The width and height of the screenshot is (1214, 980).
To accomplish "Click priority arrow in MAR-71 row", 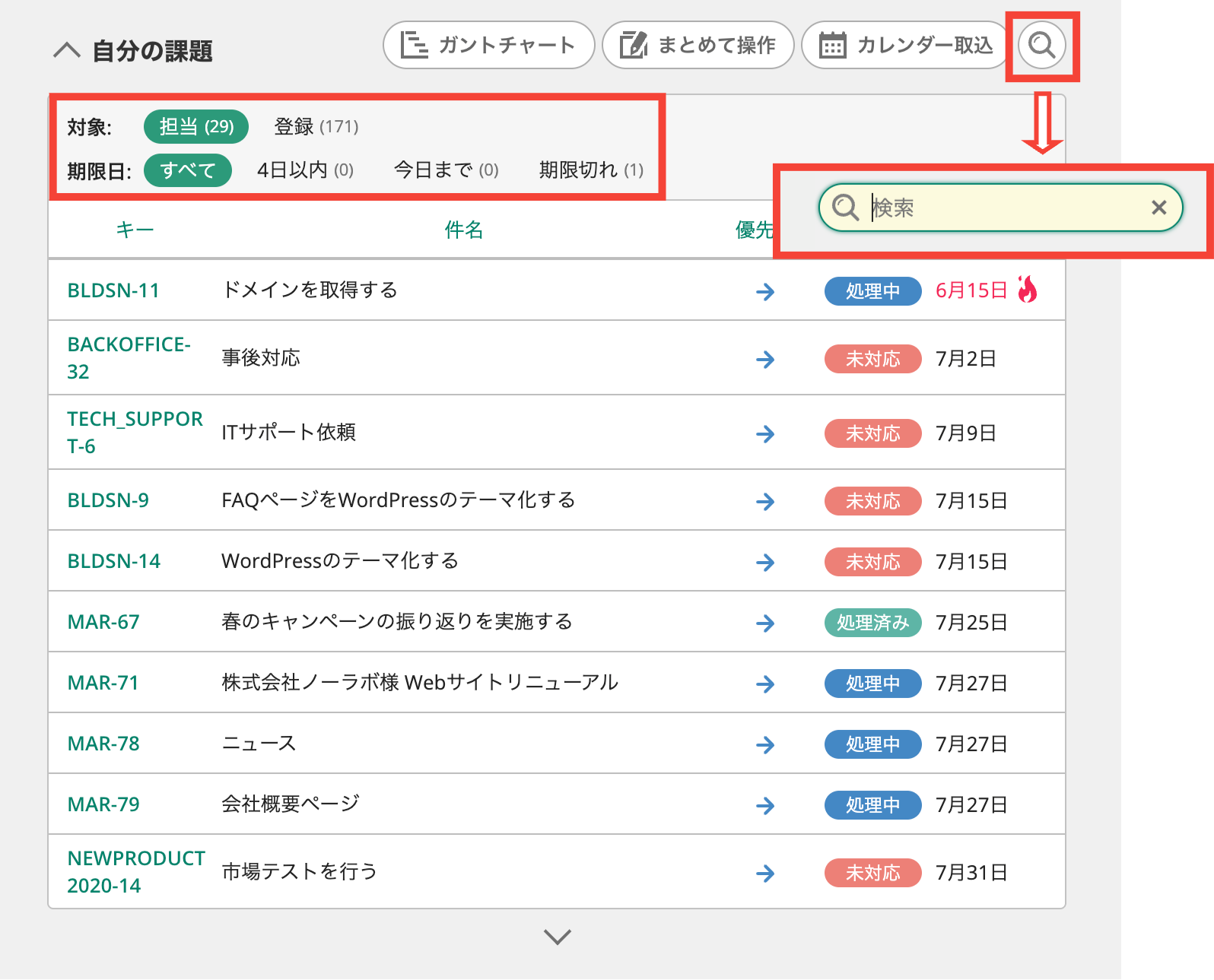I will pyautogui.click(x=765, y=683).
